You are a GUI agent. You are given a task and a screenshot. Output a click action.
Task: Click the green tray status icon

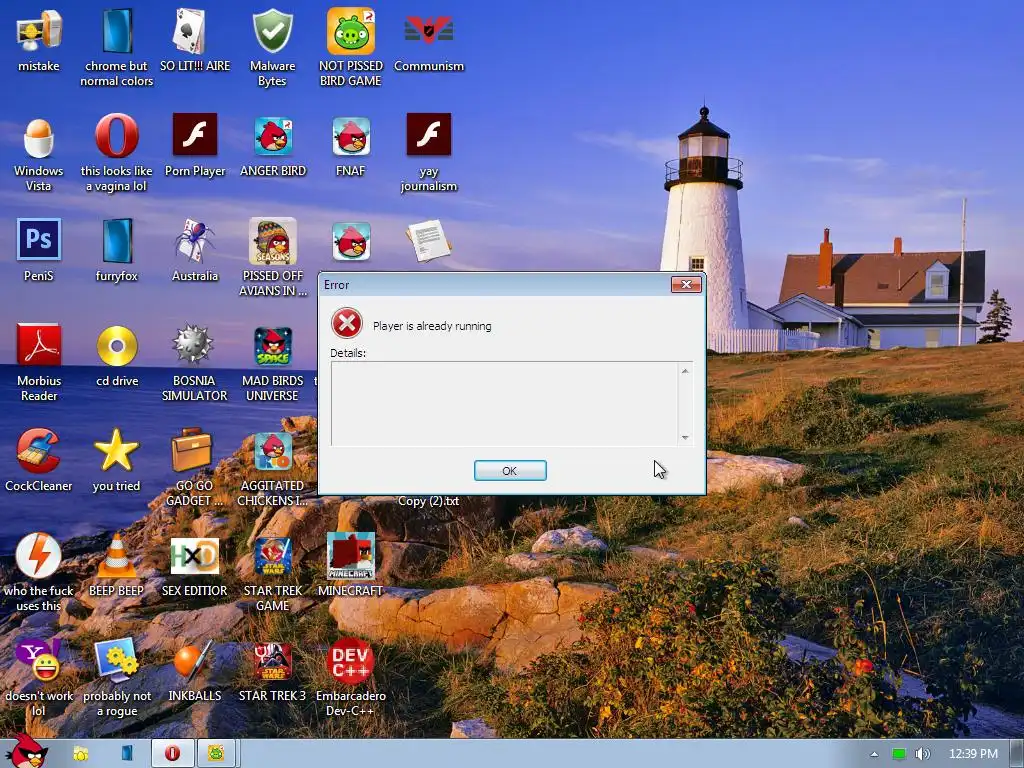tap(899, 754)
